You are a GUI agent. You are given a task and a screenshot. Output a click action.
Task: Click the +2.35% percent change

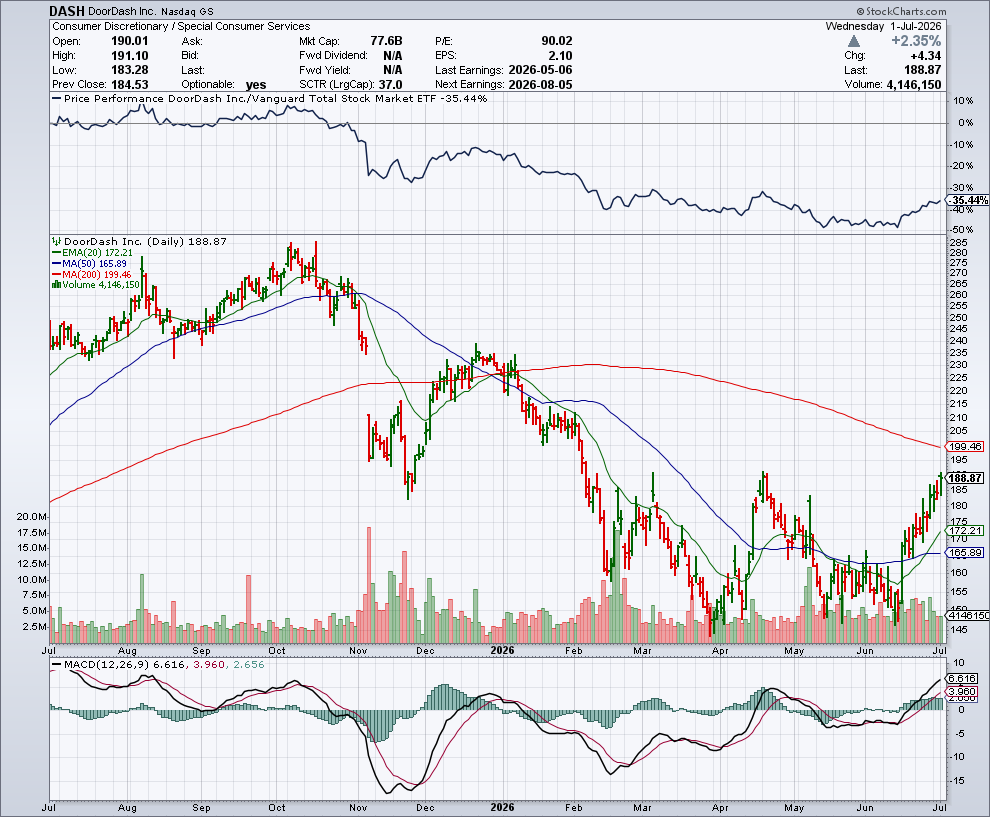916,41
